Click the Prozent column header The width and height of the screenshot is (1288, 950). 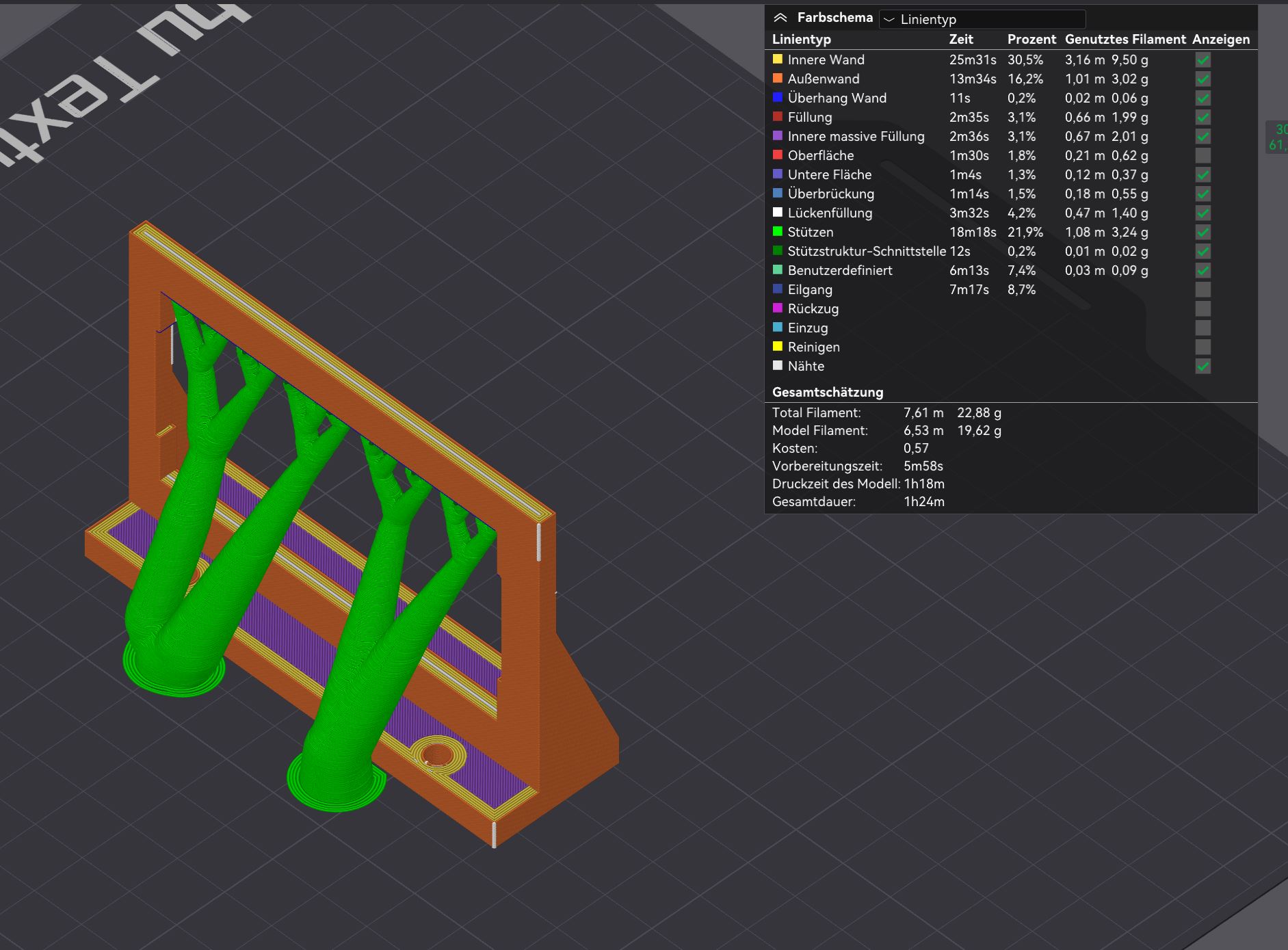pos(1031,39)
